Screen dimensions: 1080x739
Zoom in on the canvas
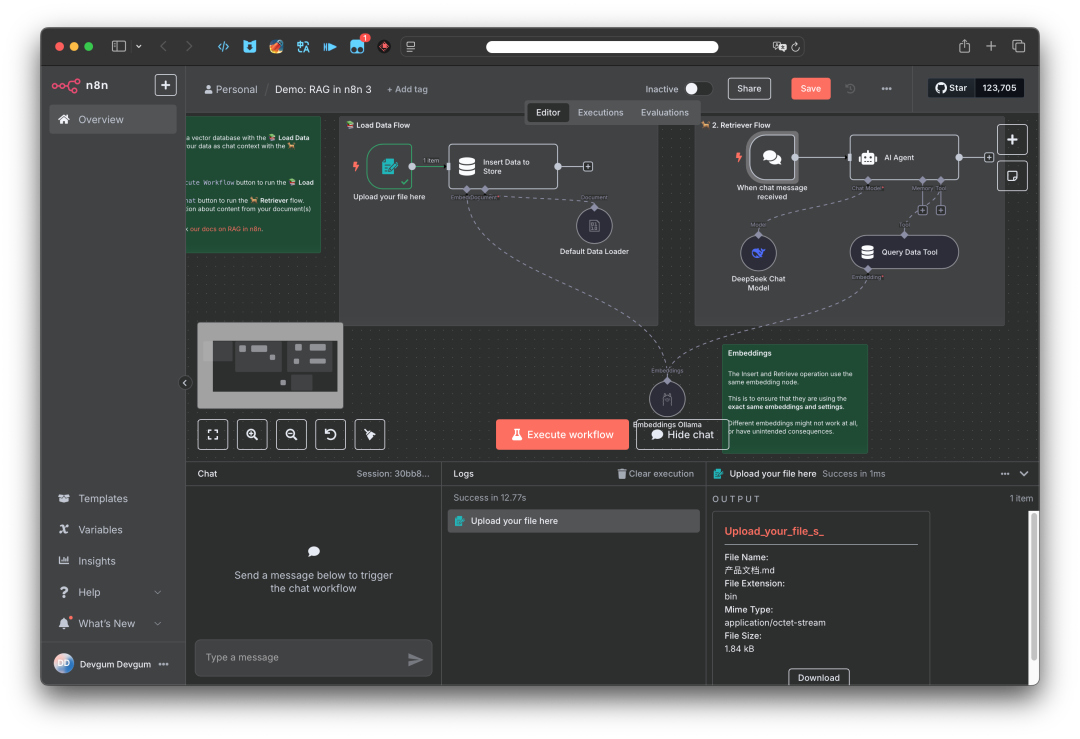click(x=252, y=435)
